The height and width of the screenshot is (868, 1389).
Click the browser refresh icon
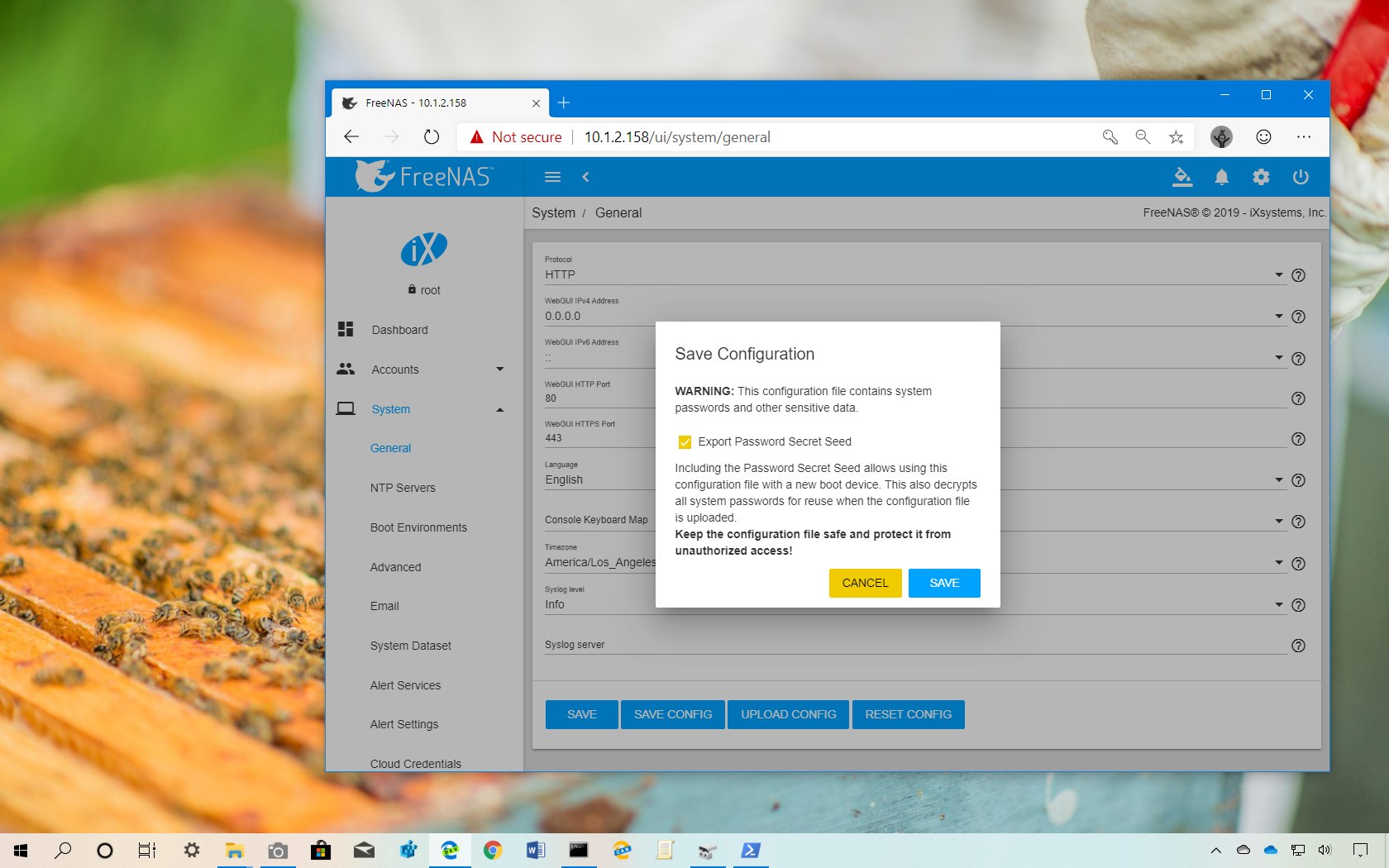point(432,137)
